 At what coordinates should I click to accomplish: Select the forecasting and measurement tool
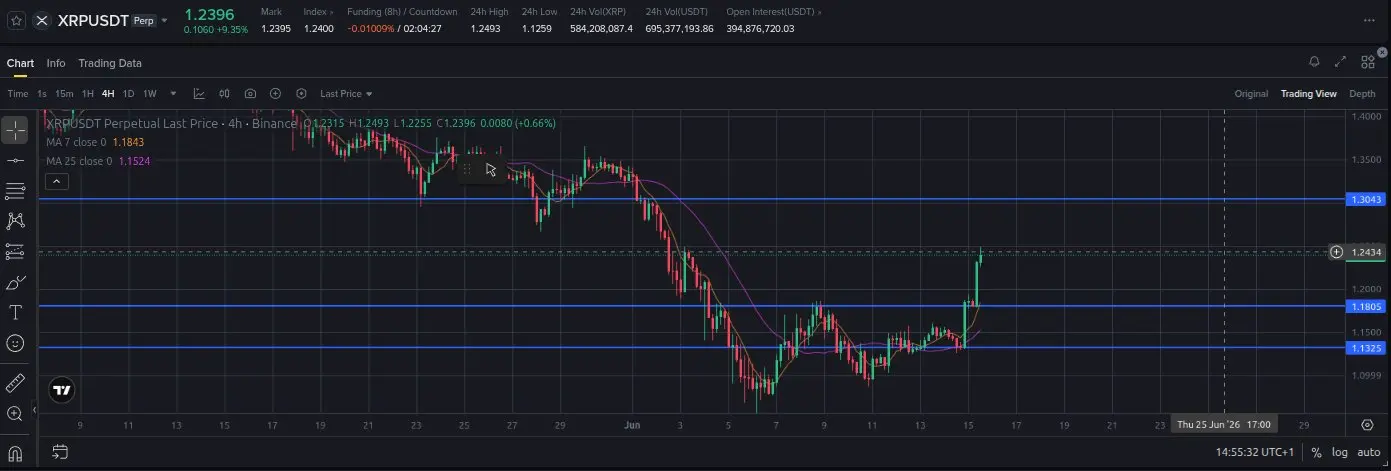click(x=15, y=252)
